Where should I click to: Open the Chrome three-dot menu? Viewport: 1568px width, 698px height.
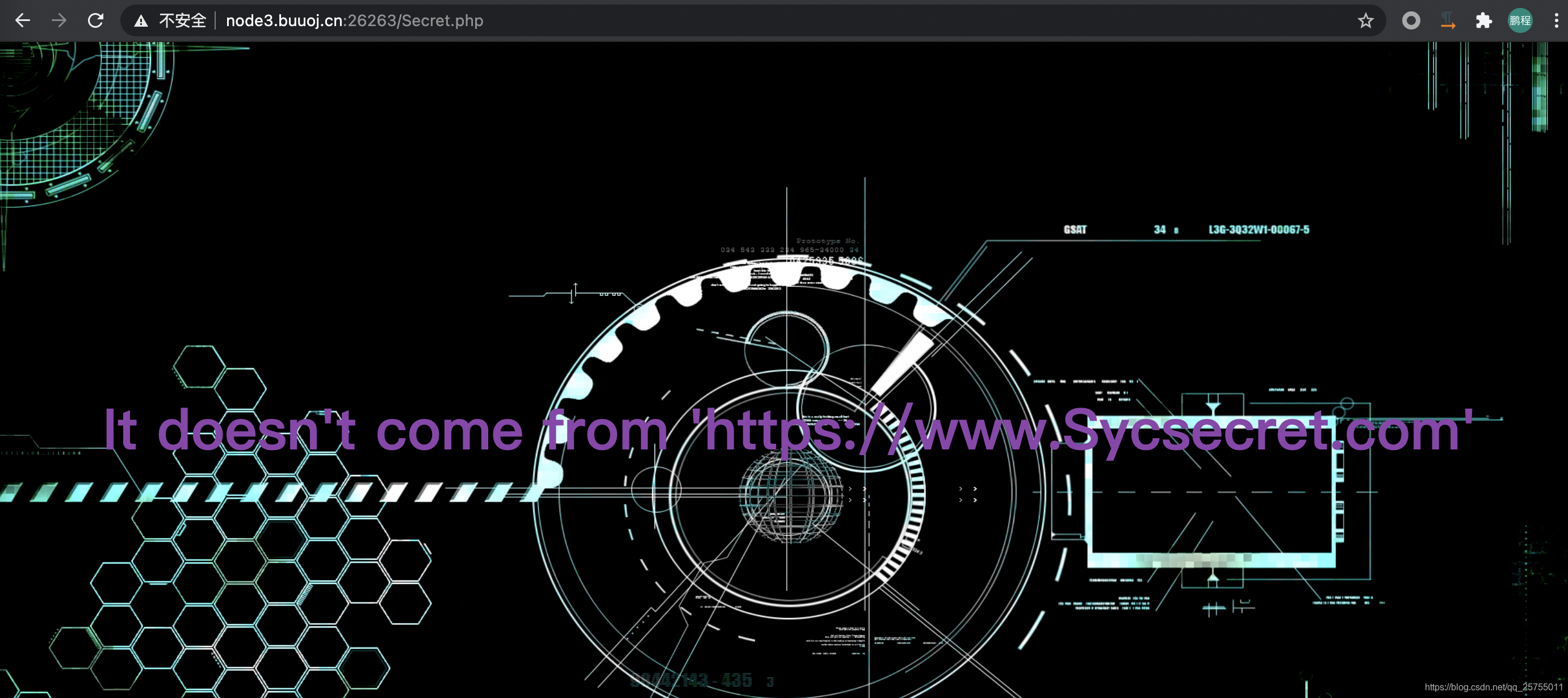[x=1556, y=20]
